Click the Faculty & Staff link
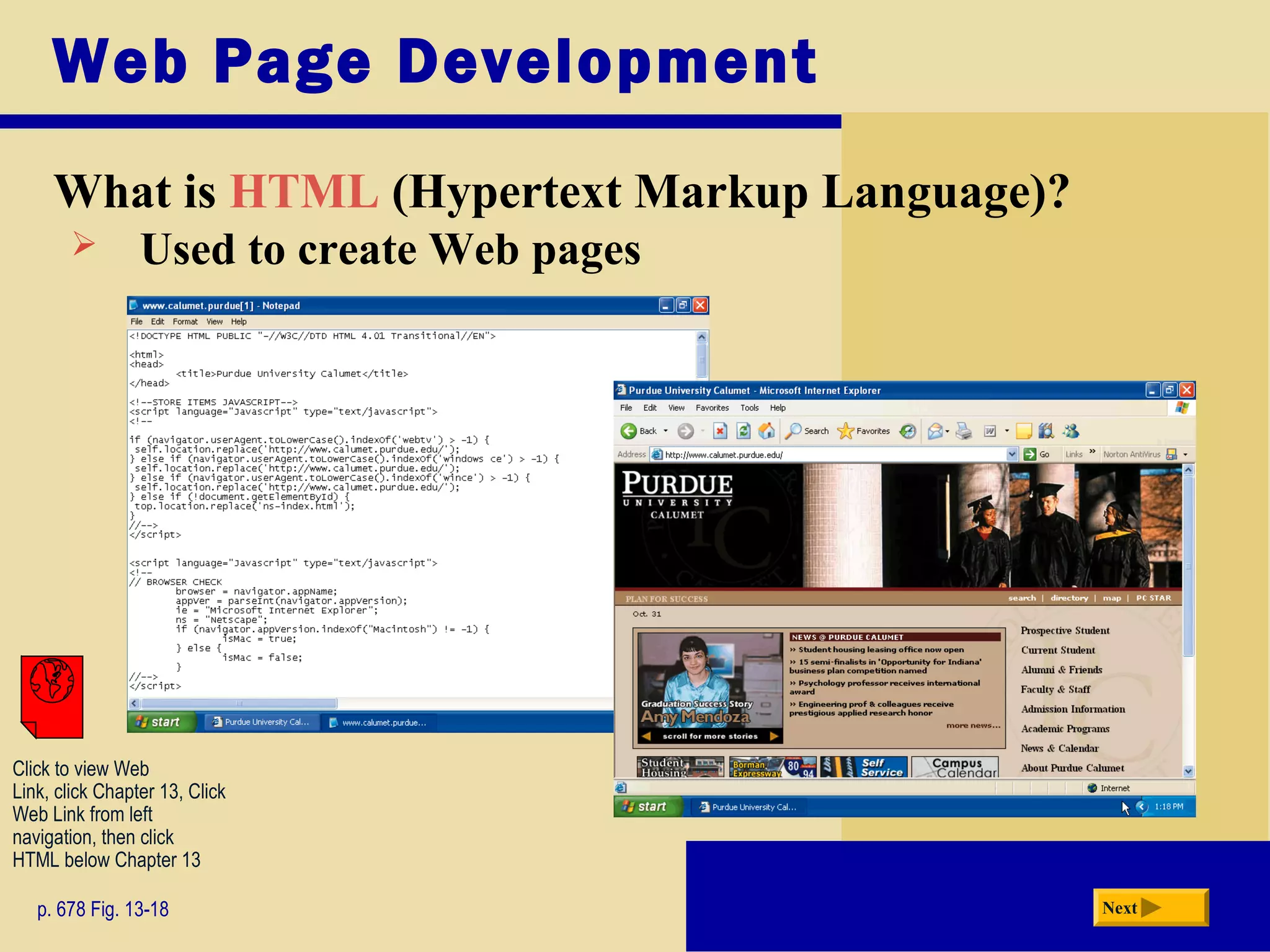Image resolution: width=1270 pixels, height=952 pixels. (x=1055, y=689)
